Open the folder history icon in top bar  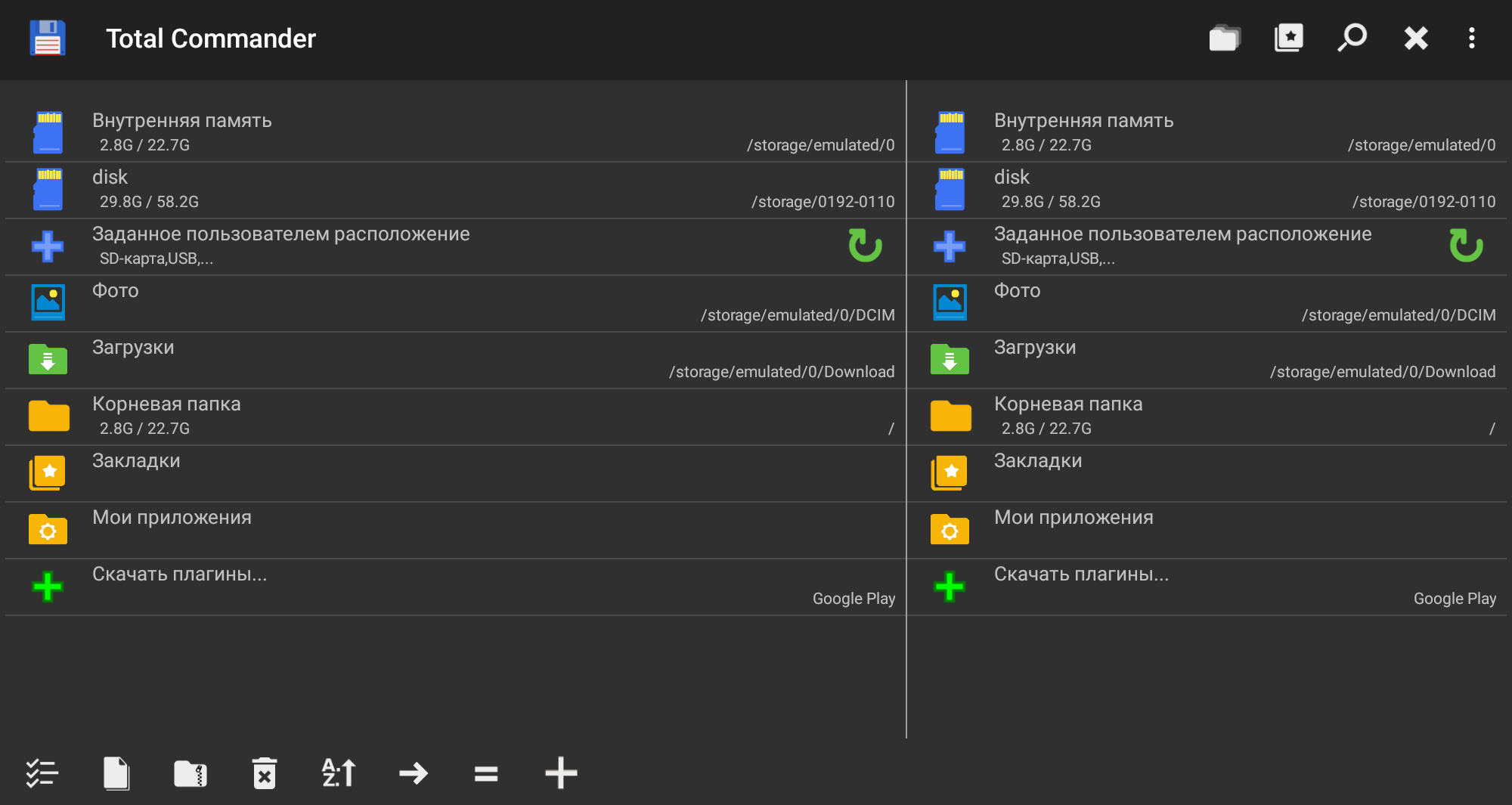point(1225,38)
